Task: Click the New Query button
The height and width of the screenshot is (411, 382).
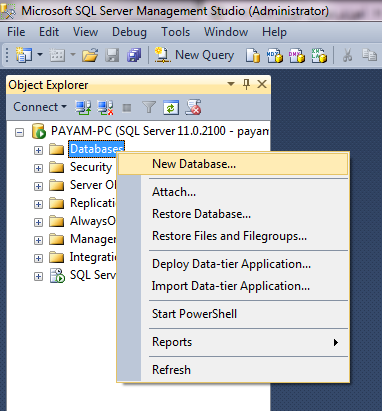Action: (x=194, y=55)
